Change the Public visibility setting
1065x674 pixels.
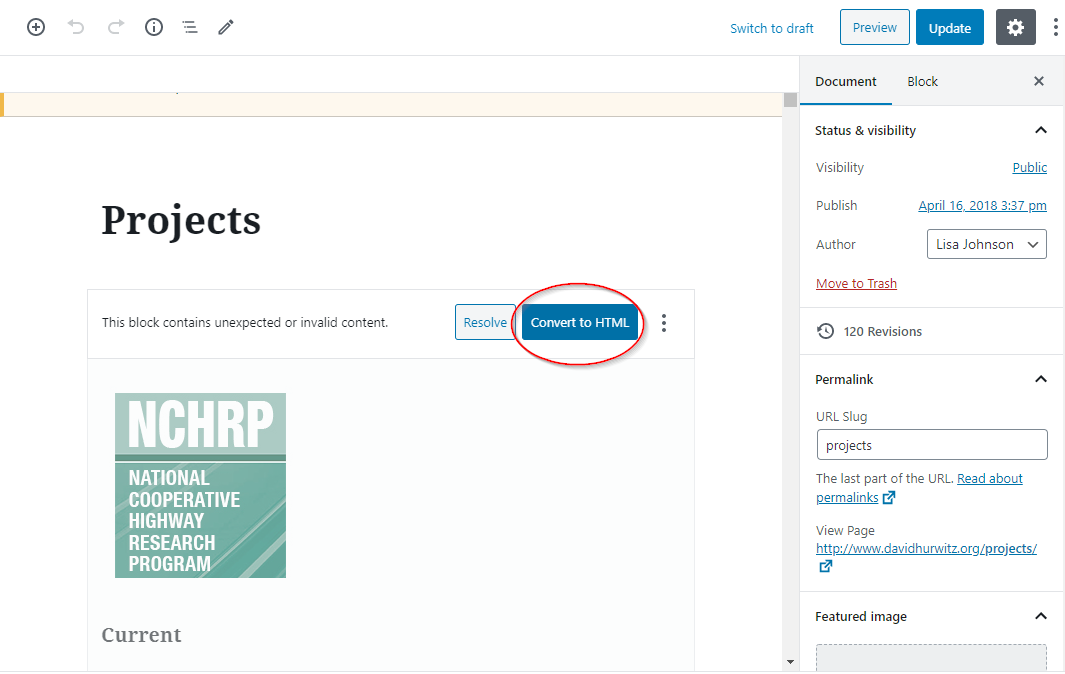tap(1030, 167)
